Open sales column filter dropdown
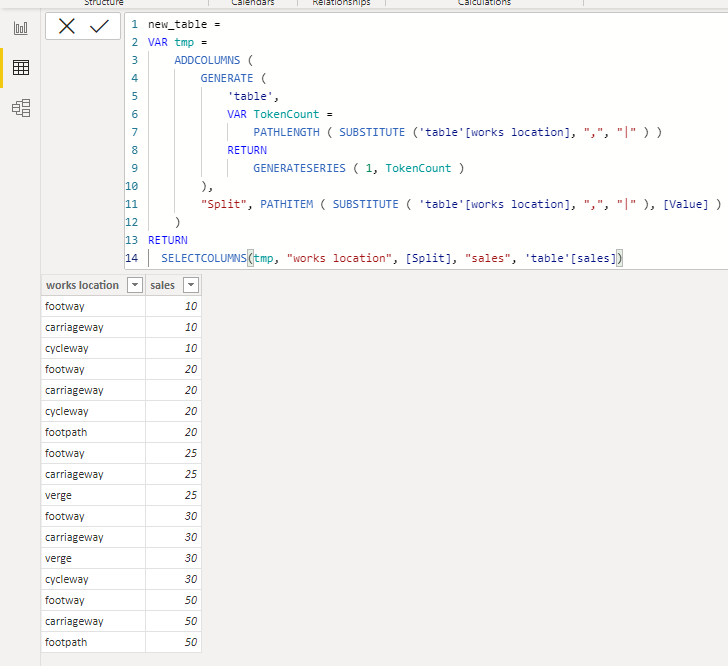This screenshot has height=666, width=728. click(191, 285)
